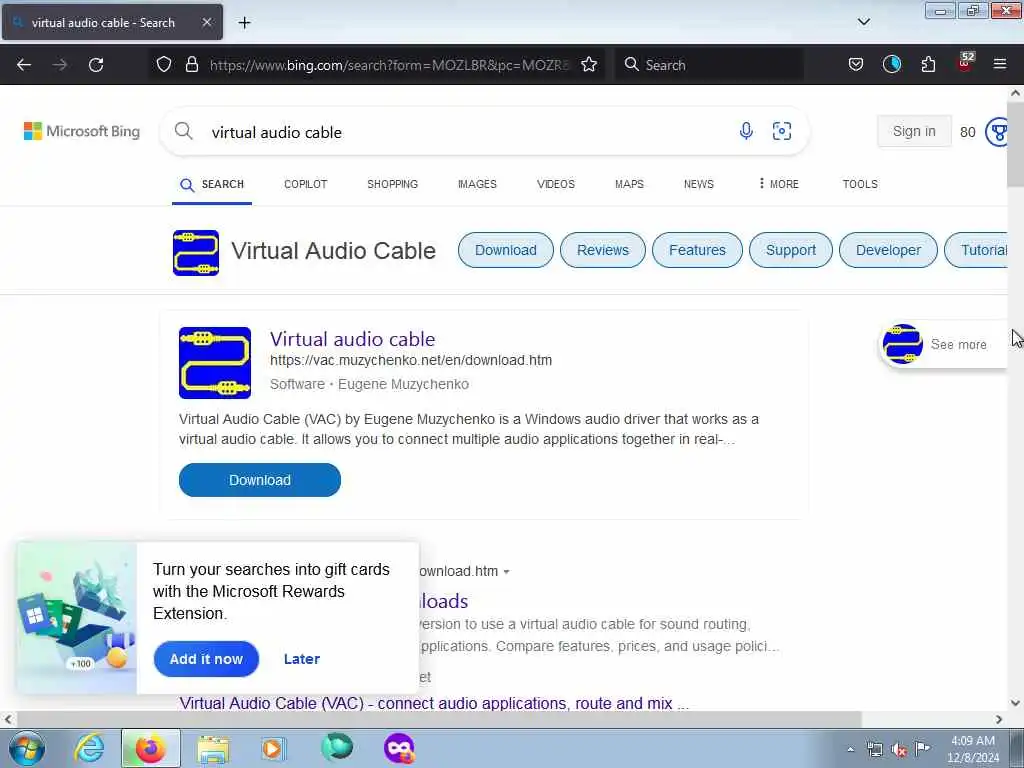Click the Reviews pill button
The image size is (1024, 768).
click(x=603, y=250)
